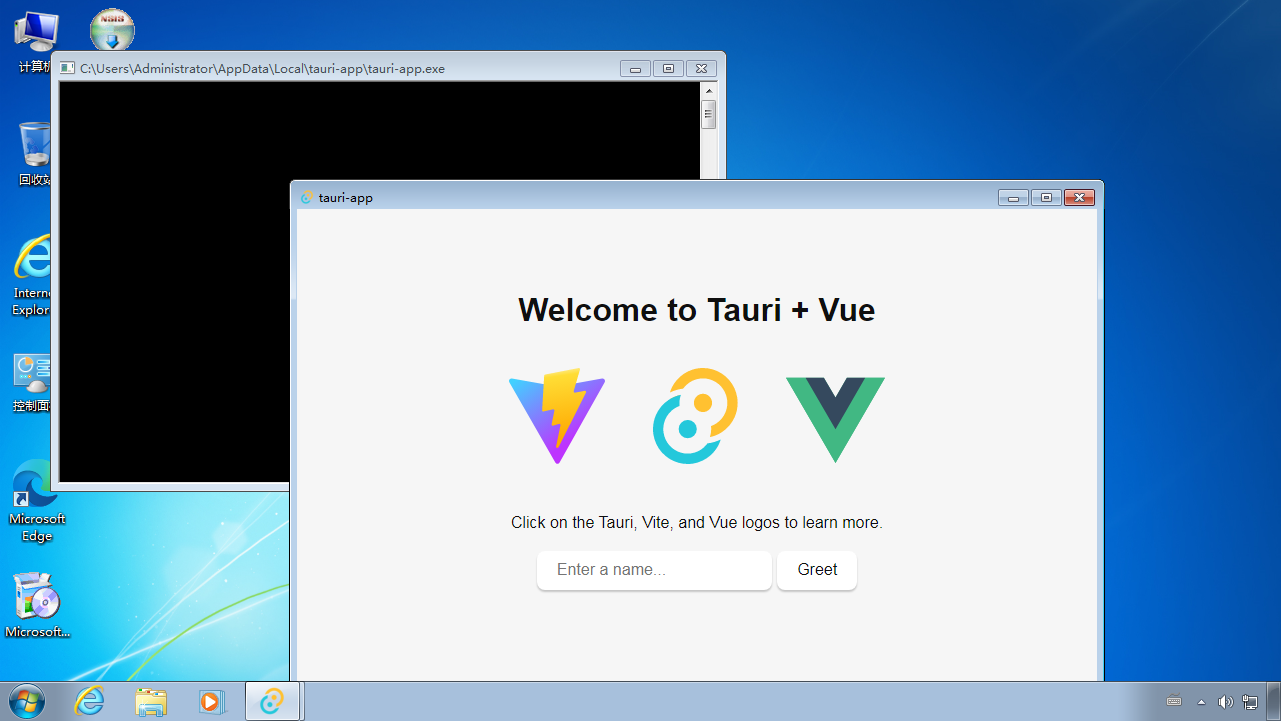Viewport: 1281px width, 721px height.
Task: Click the green Vue logo
Action: point(835,419)
